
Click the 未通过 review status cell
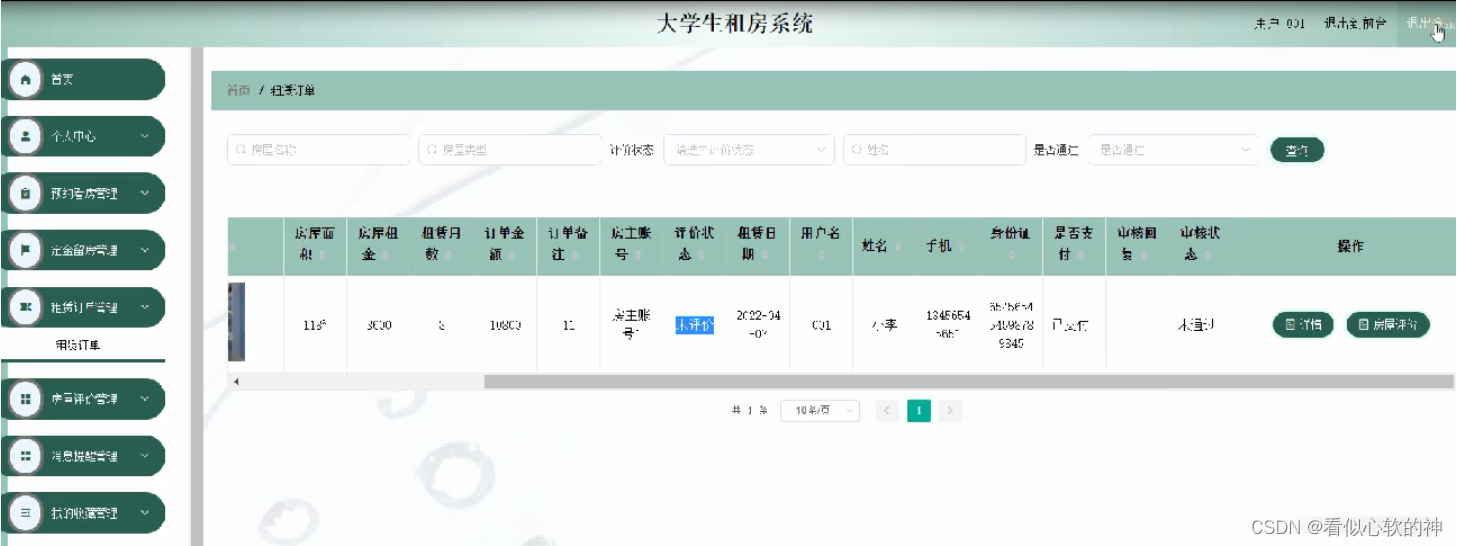1196,325
